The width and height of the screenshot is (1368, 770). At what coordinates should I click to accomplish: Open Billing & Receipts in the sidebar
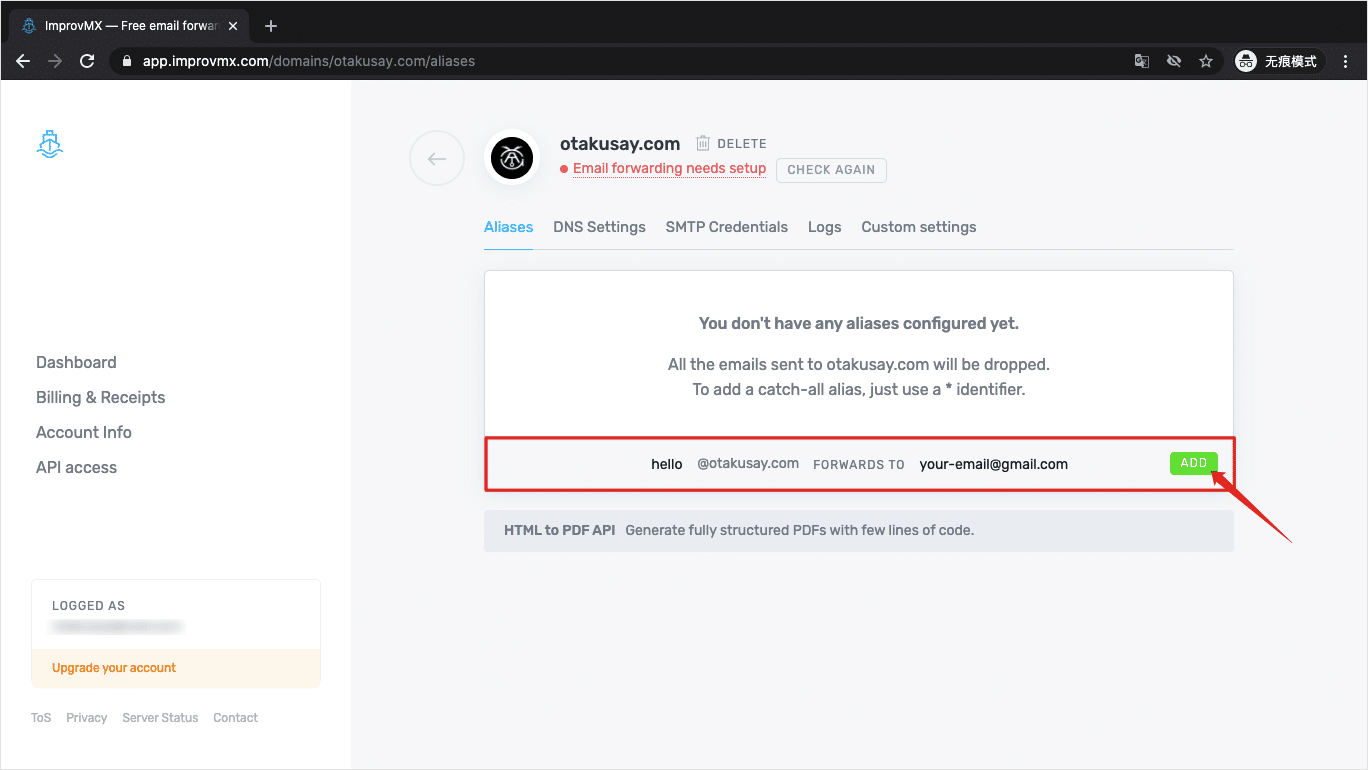[100, 397]
